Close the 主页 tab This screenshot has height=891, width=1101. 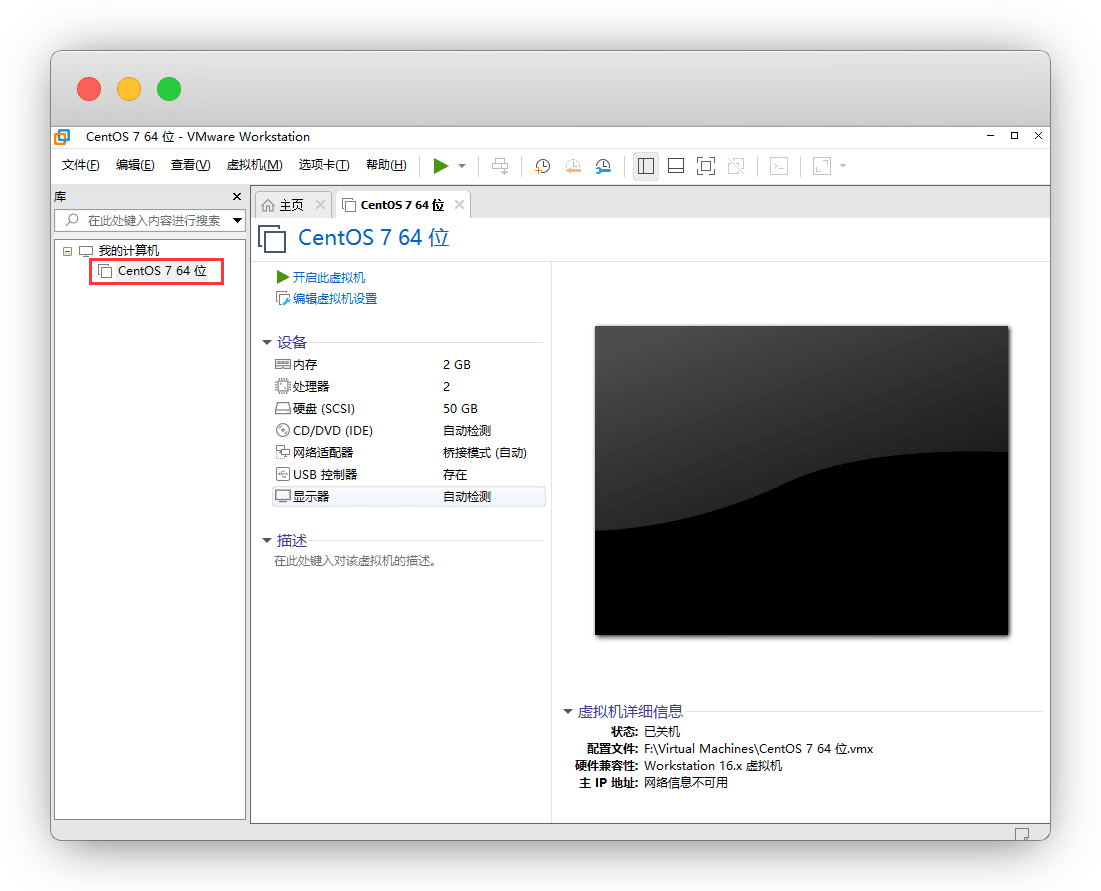[320, 204]
